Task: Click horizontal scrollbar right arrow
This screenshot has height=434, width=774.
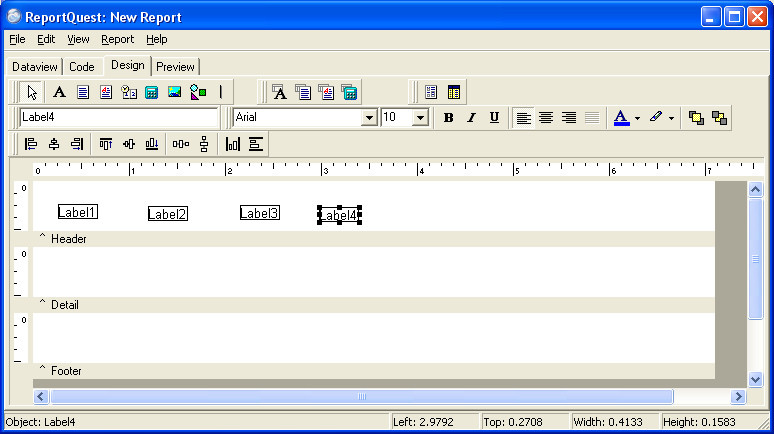Action: pos(738,396)
